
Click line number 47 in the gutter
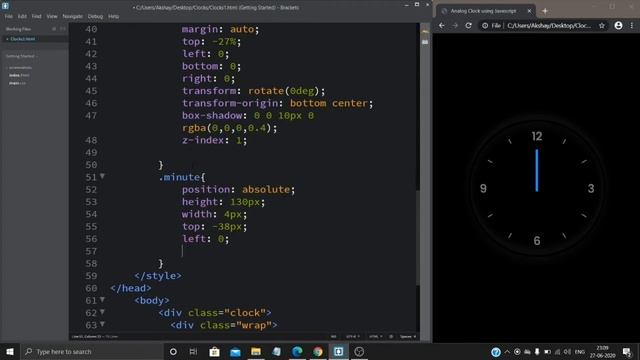(91, 116)
